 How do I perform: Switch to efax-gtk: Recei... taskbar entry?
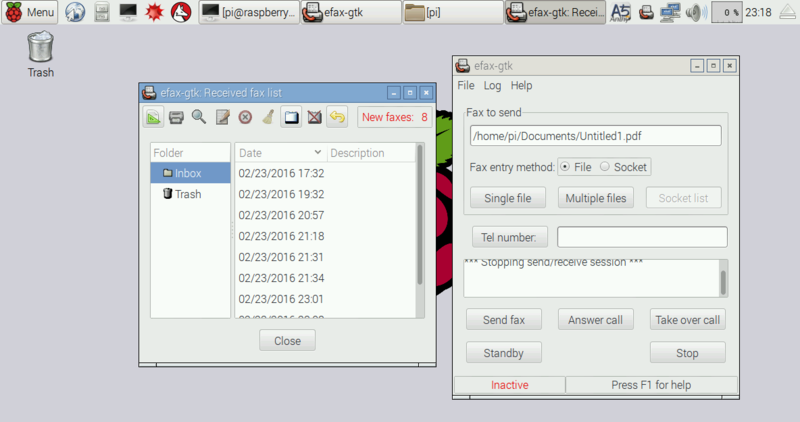click(x=556, y=12)
